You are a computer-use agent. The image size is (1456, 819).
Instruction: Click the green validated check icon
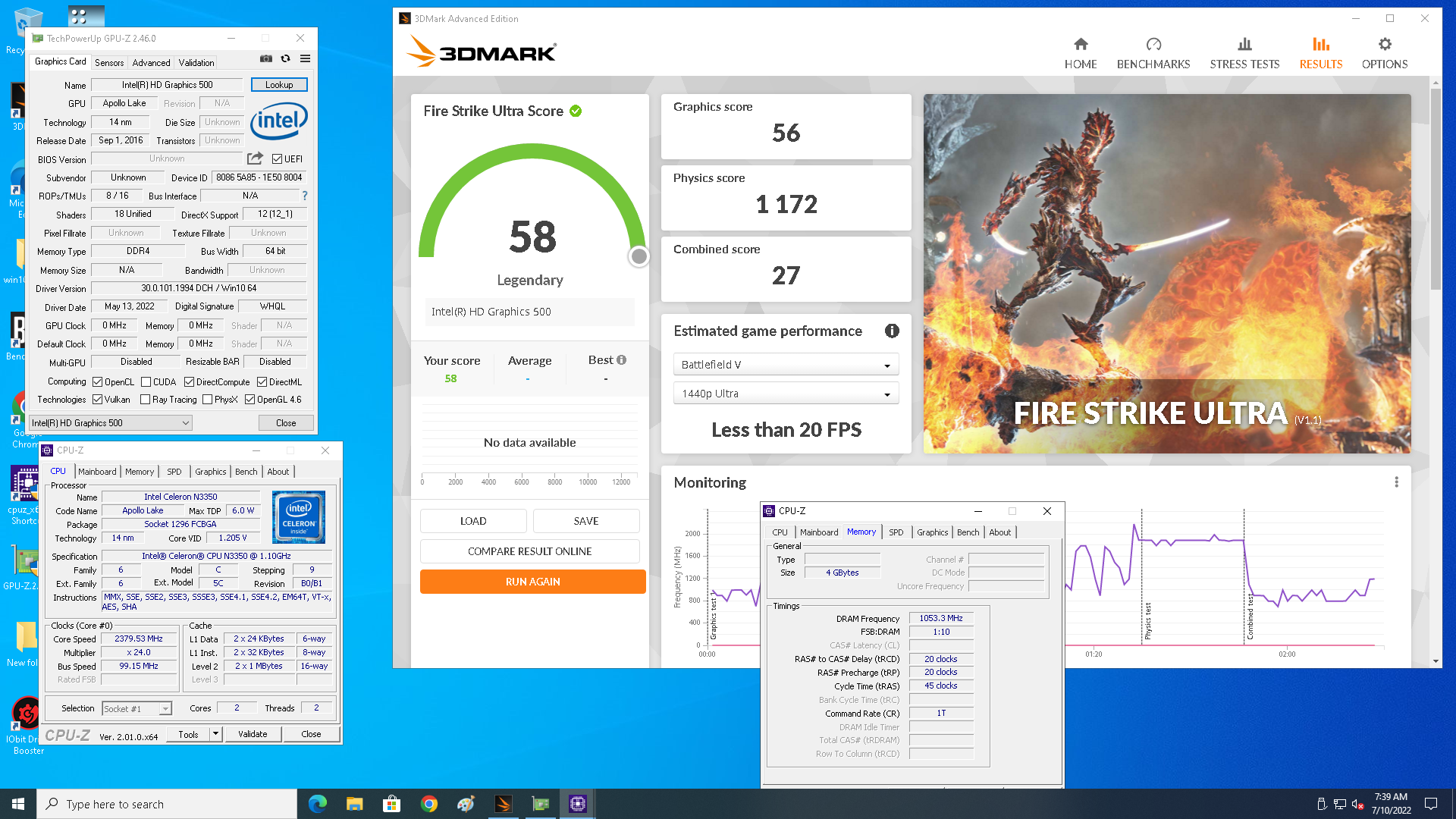(576, 111)
